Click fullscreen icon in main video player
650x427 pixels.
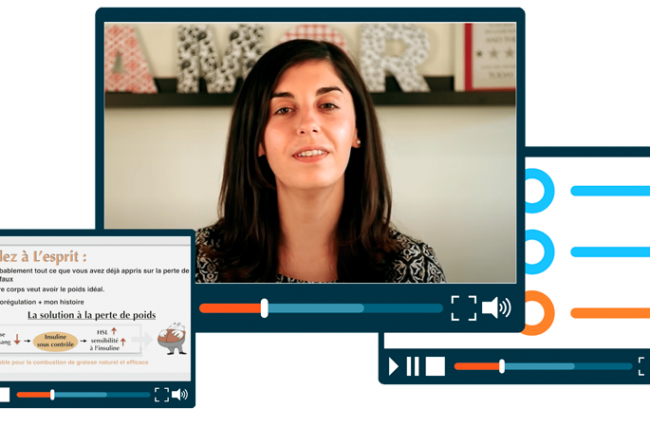(463, 308)
